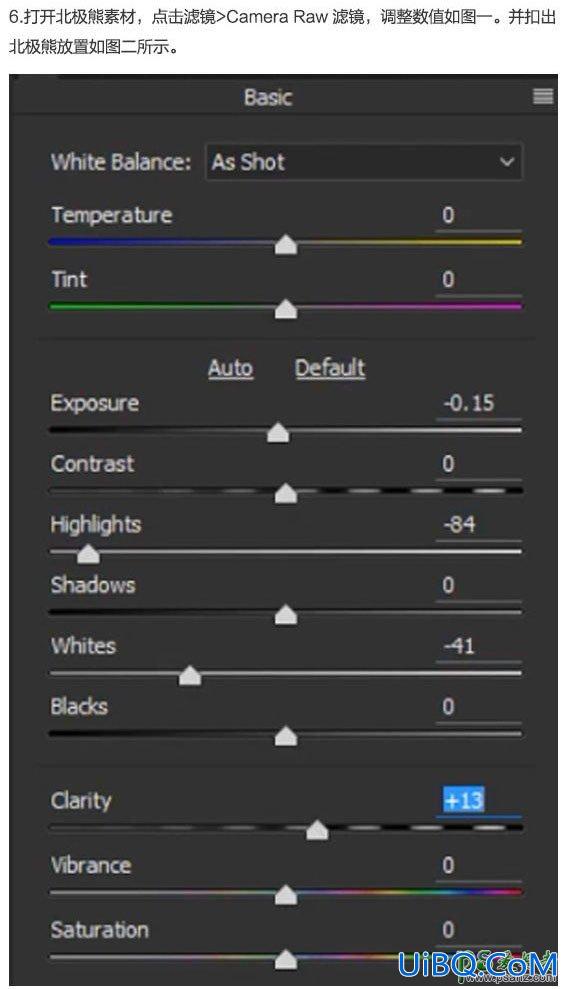
Task: Click the Highlights slider handle
Action: click(88, 554)
